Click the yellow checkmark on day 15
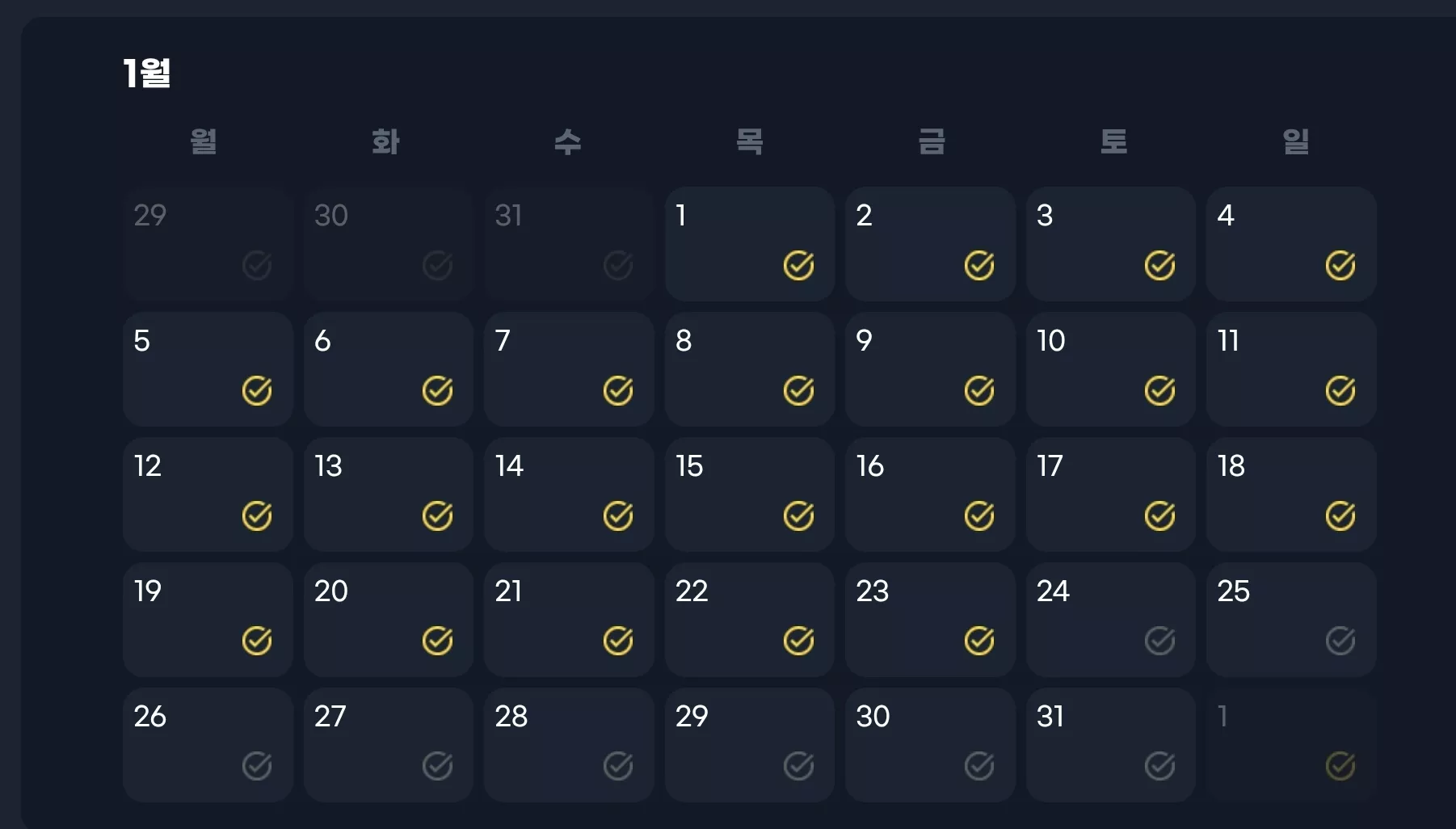Screen dimensions: 1456x829 click(x=798, y=515)
